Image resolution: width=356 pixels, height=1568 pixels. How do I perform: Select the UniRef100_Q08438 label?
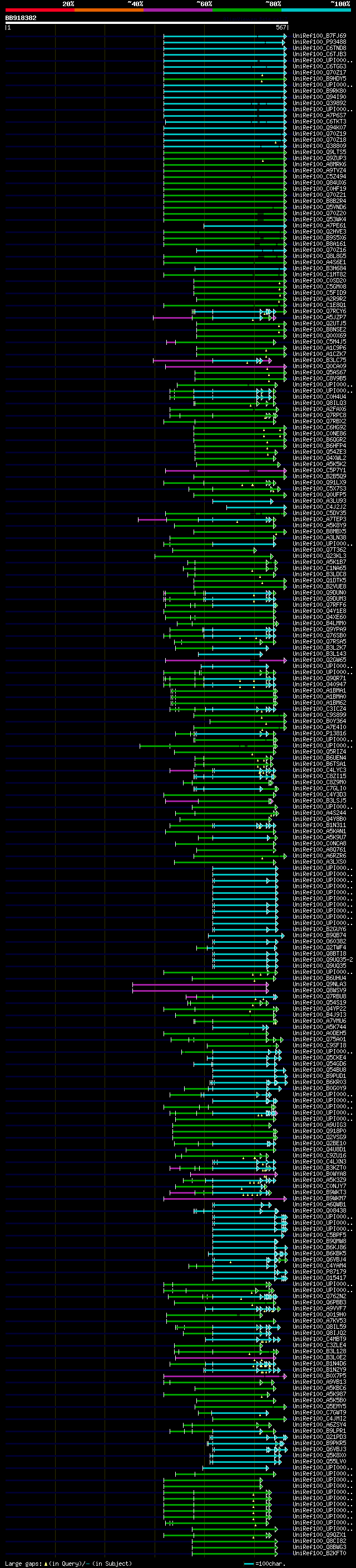[319, 1210]
